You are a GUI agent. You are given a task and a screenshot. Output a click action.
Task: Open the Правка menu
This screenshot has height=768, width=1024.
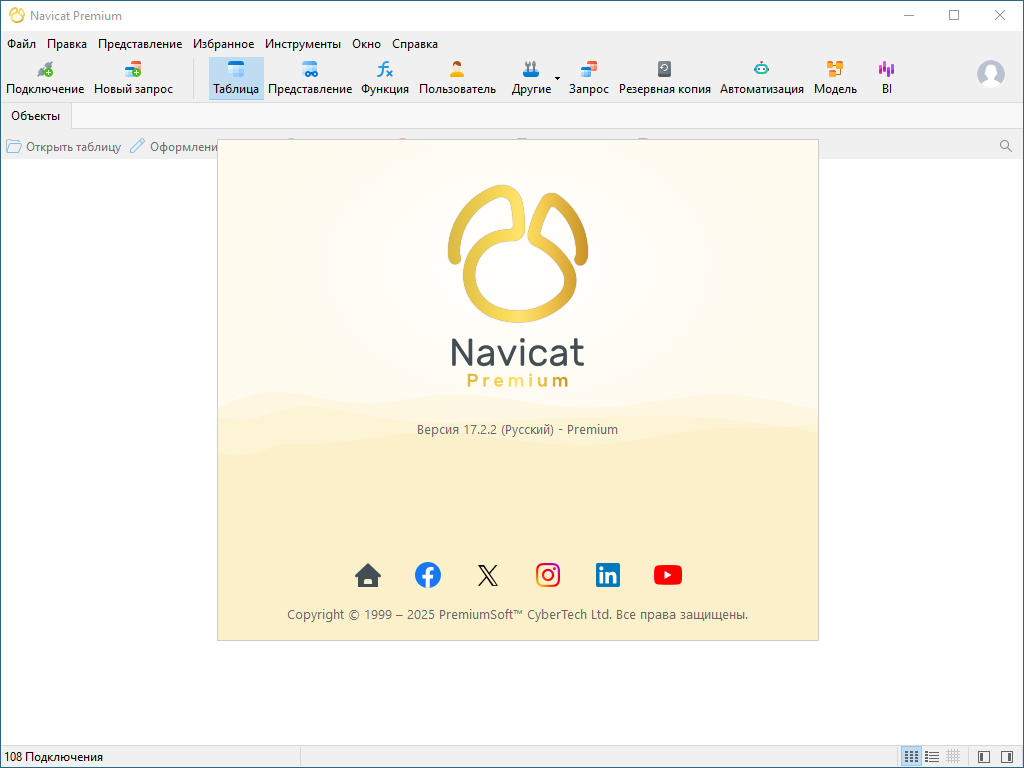coord(67,44)
